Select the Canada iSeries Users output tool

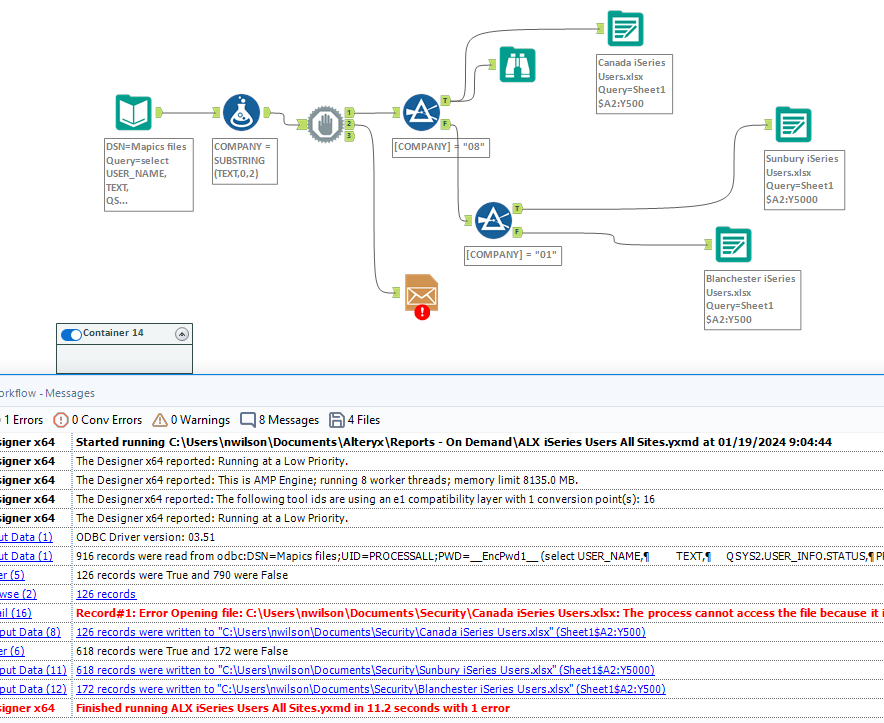coord(625,28)
